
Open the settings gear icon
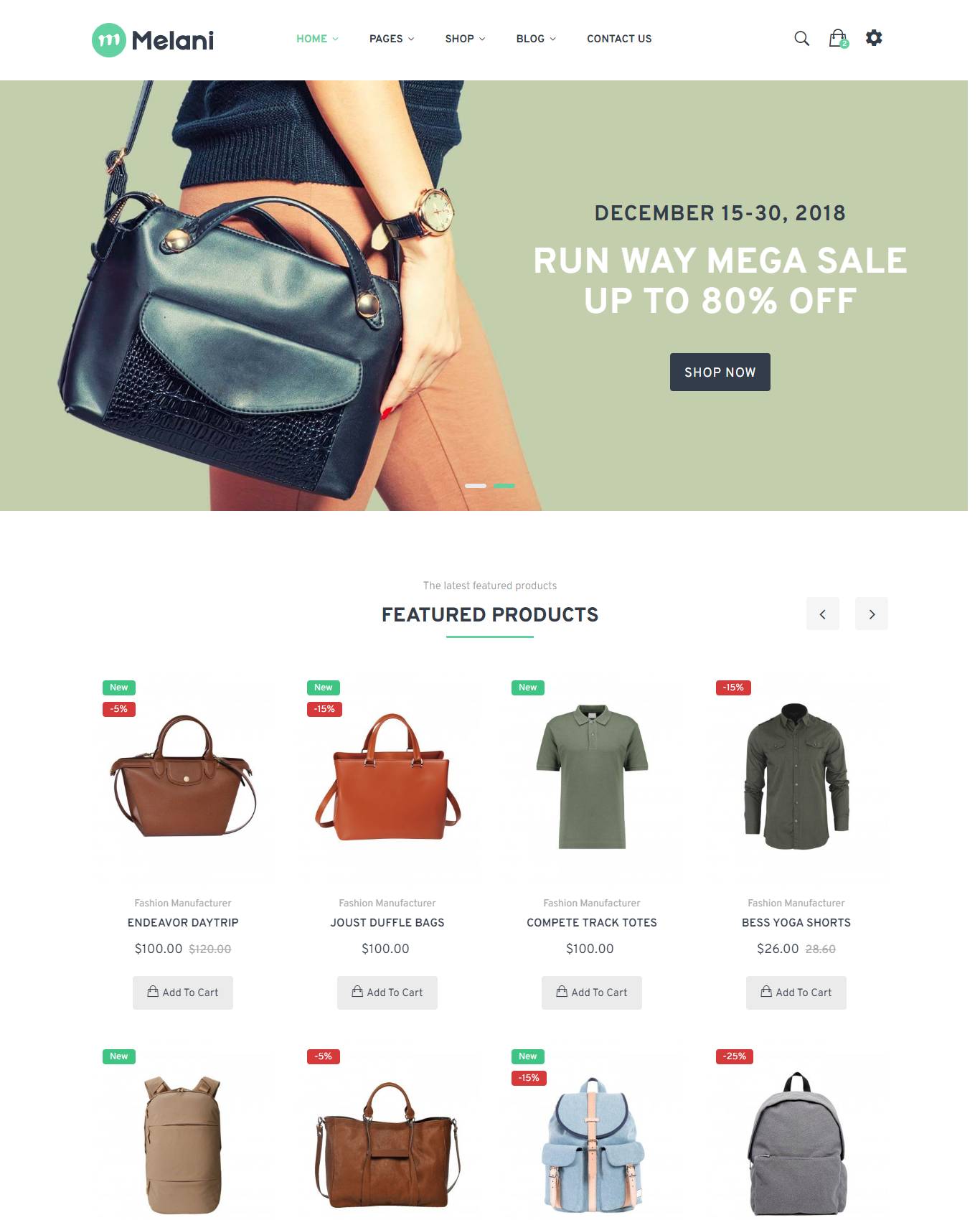click(873, 38)
